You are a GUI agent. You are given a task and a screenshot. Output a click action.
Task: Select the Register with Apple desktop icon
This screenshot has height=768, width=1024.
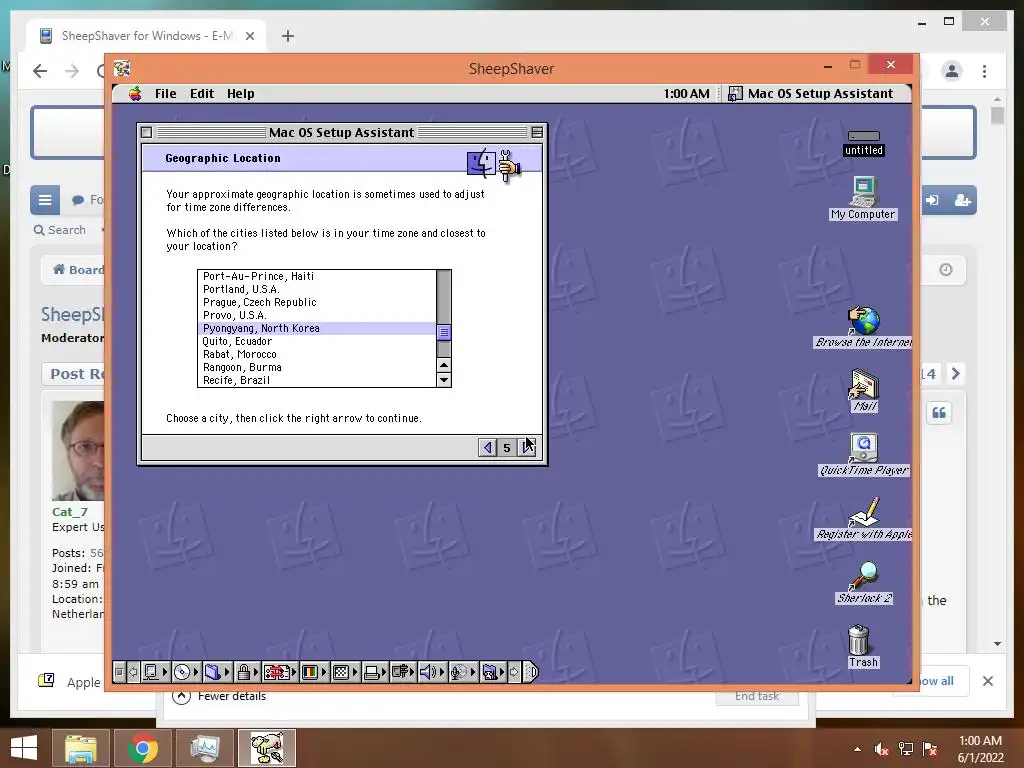pyautogui.click(x=863, y=519)
